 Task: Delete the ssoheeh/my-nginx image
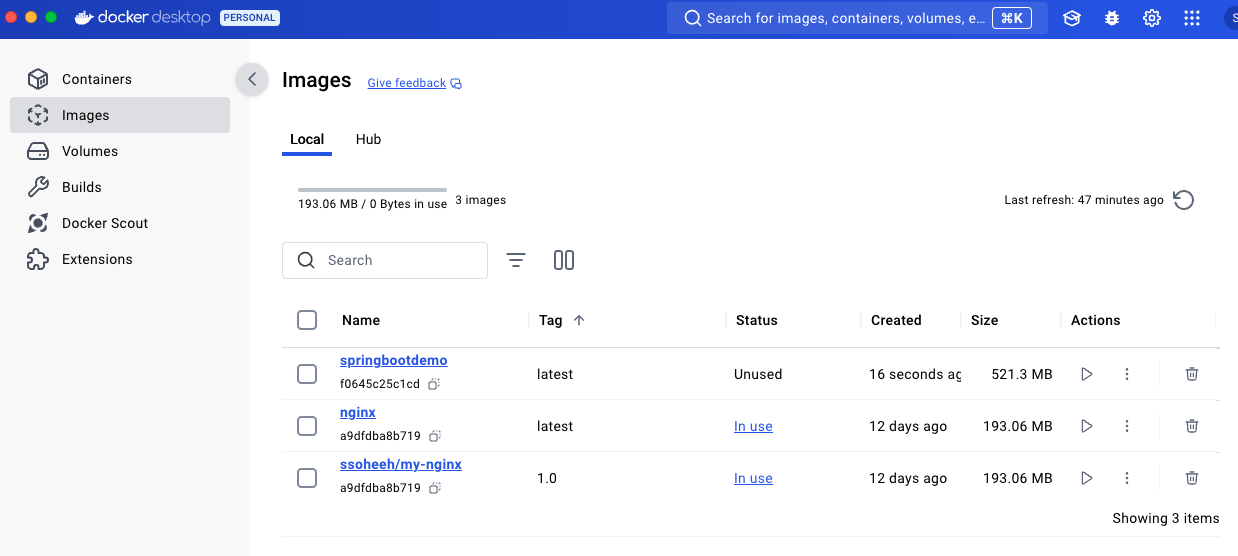tap(1192, 478)
